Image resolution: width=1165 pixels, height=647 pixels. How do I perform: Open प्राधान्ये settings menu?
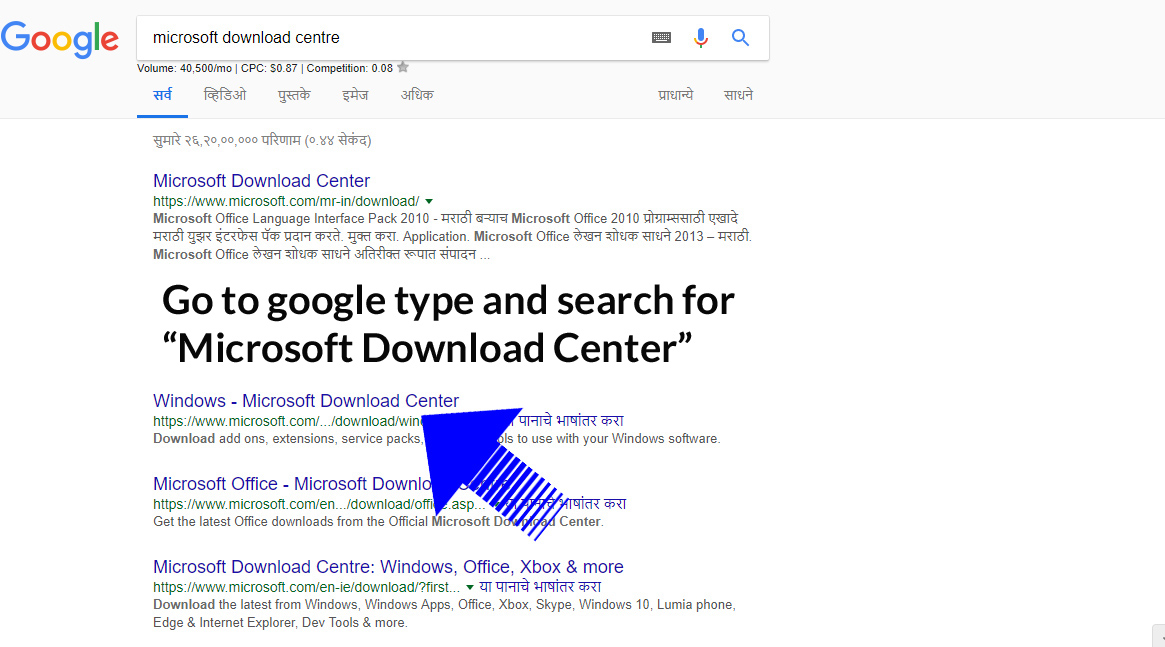click(675, 95)
